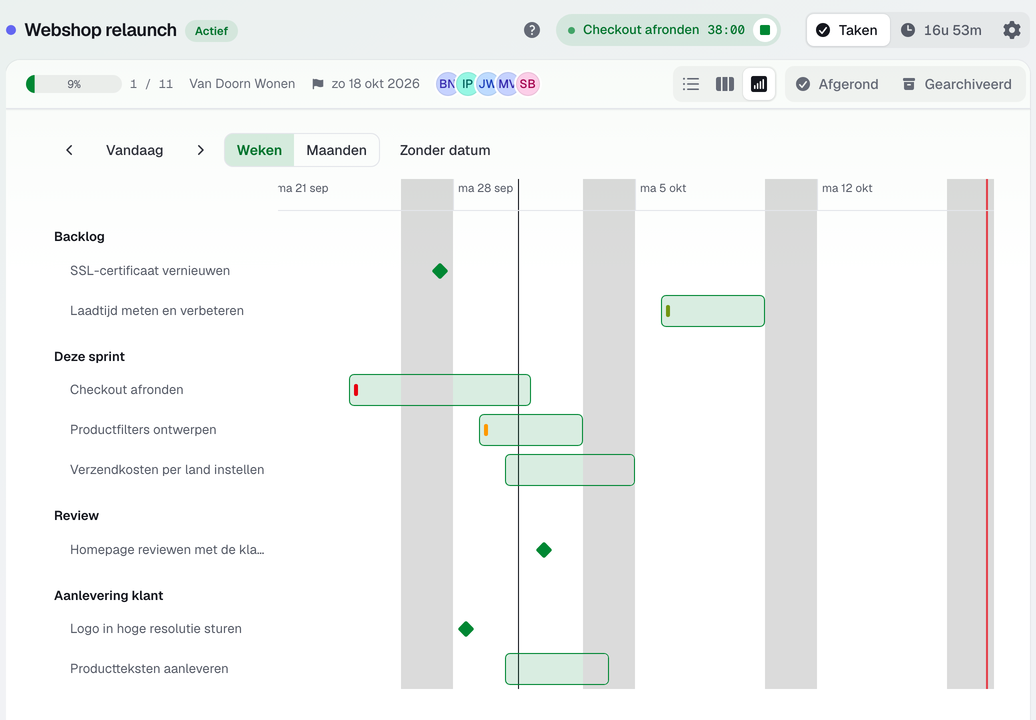This screenshot has height=720, width=1036.
Task: Click the Actief status badge
Action: point(211,30)
